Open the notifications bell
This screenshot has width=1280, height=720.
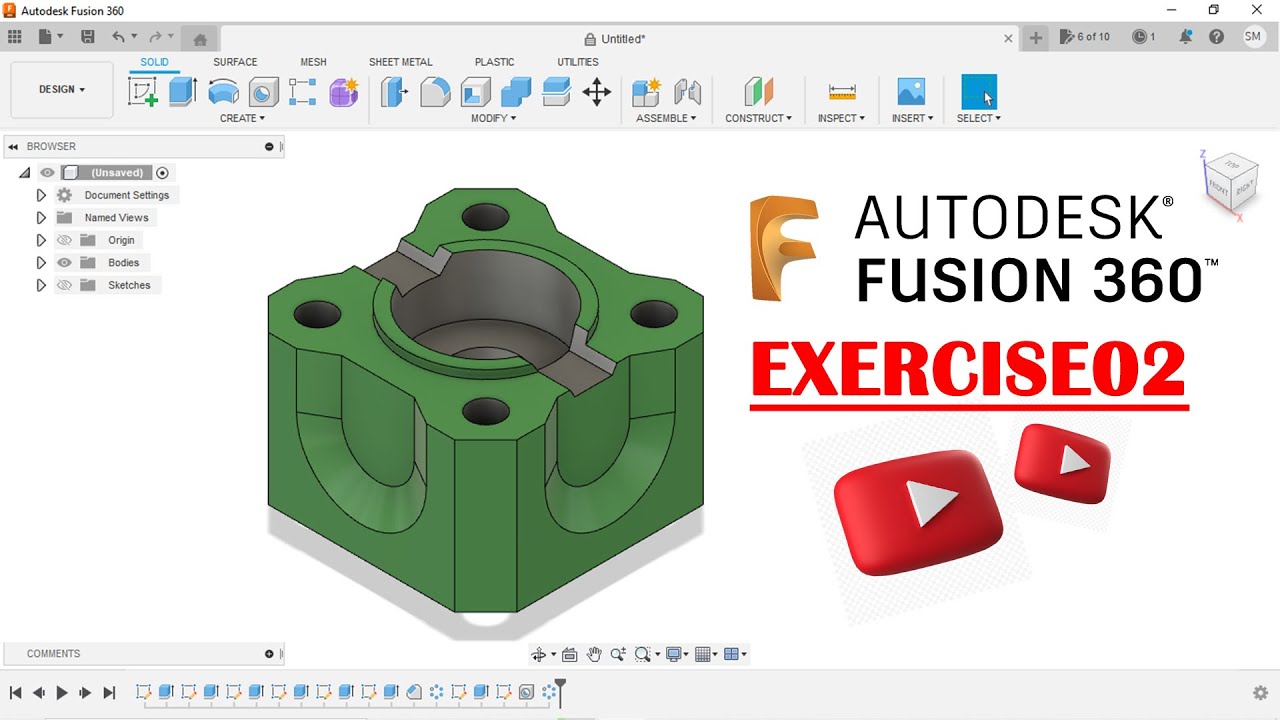[1185, 37]
